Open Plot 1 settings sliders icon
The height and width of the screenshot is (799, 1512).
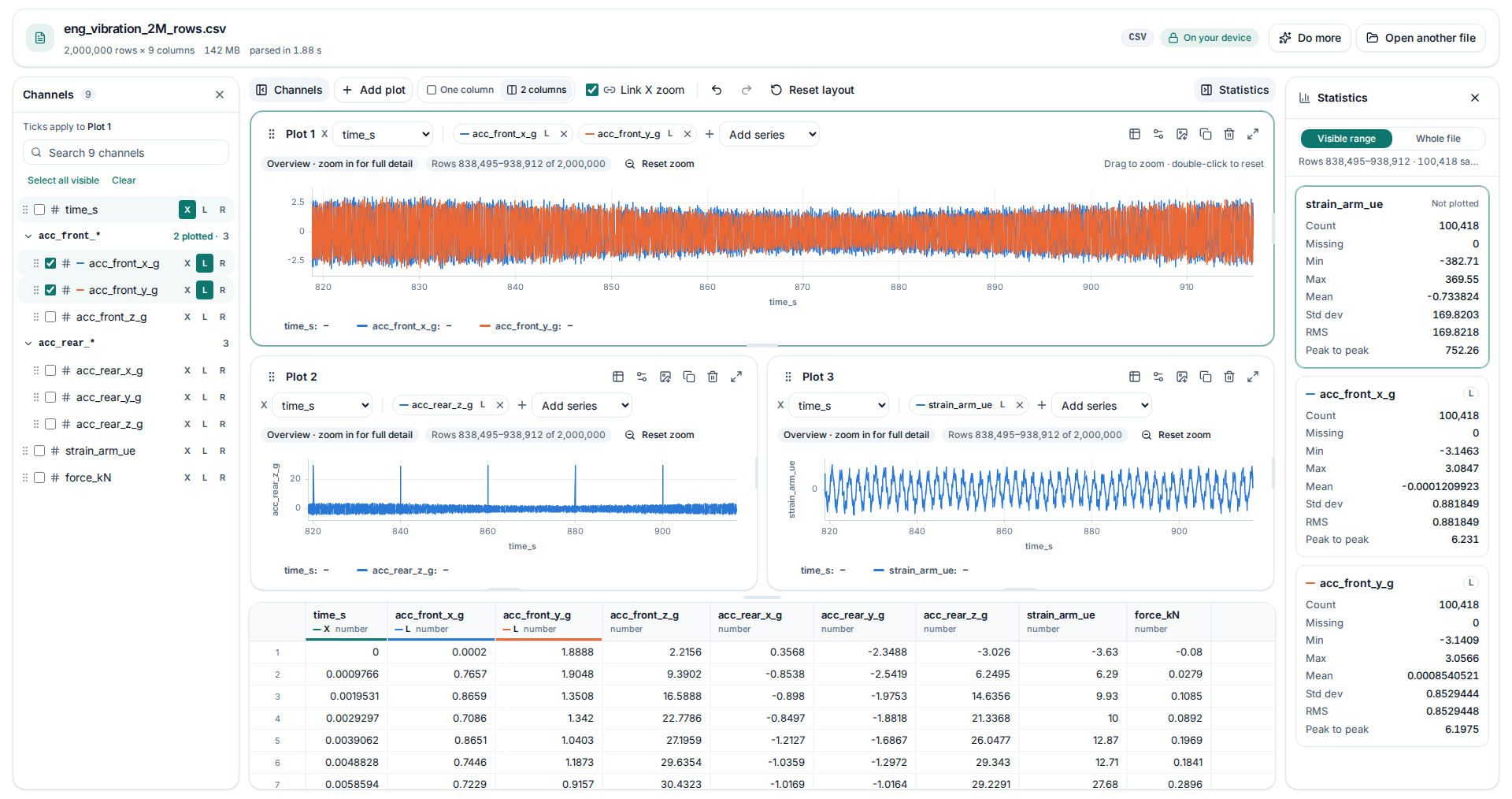[x=1158, y=134]
